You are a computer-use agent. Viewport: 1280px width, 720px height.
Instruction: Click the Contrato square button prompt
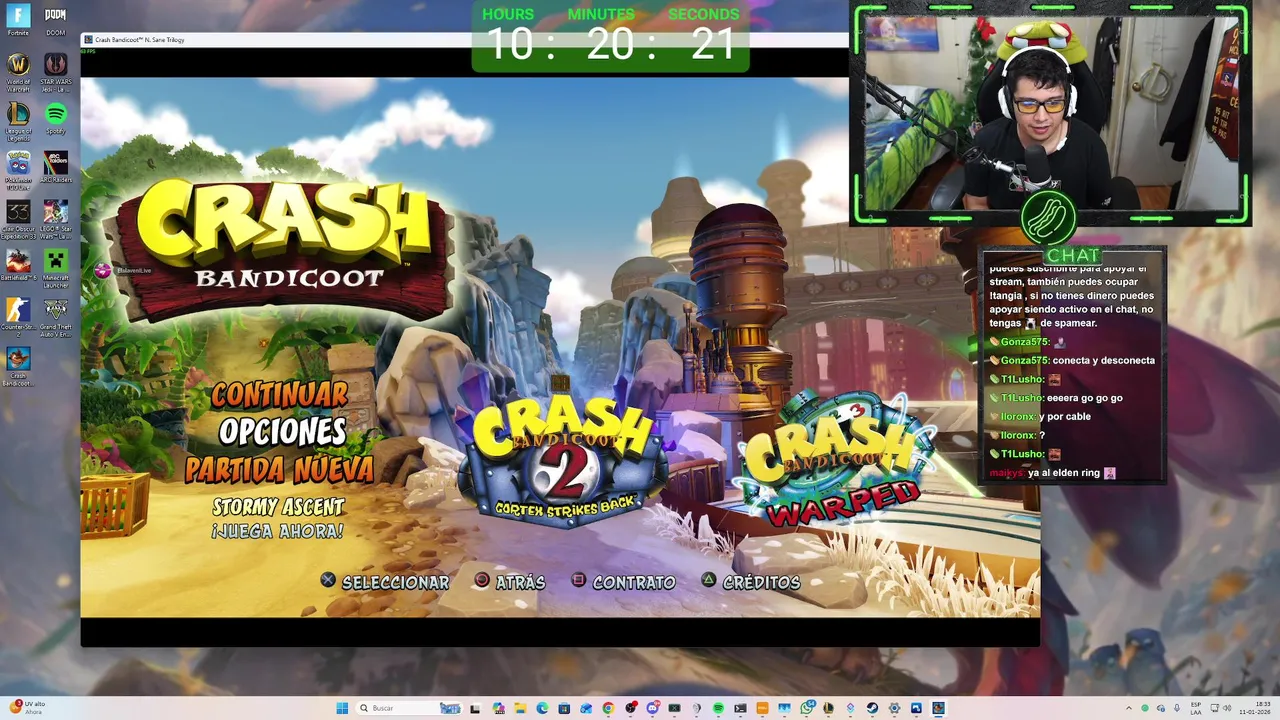pos(623,582)
